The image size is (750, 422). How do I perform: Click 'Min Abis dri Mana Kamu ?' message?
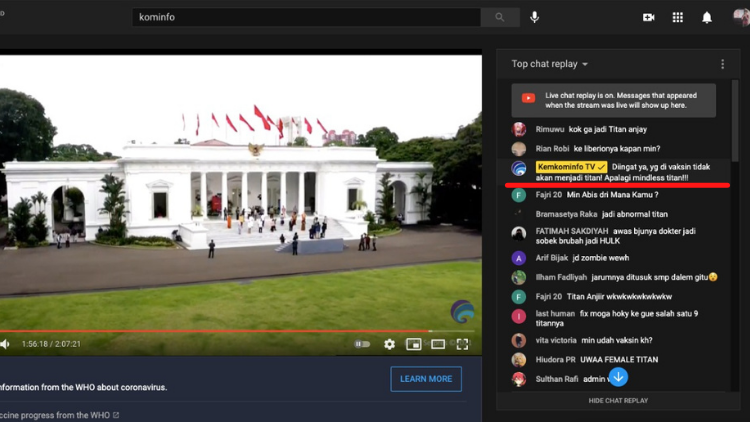[x=612, y=195]
